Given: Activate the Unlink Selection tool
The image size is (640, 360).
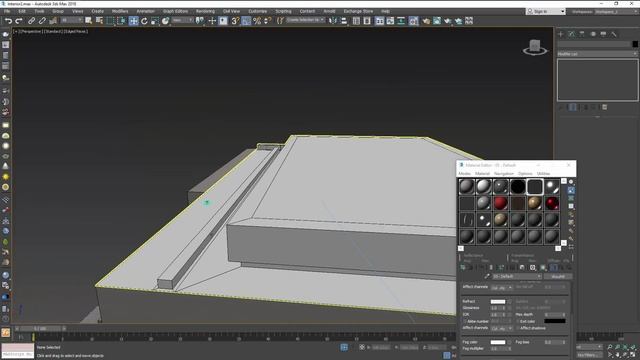Looking at the screenshot, I should pyautogui.click(x=42, y=21).
